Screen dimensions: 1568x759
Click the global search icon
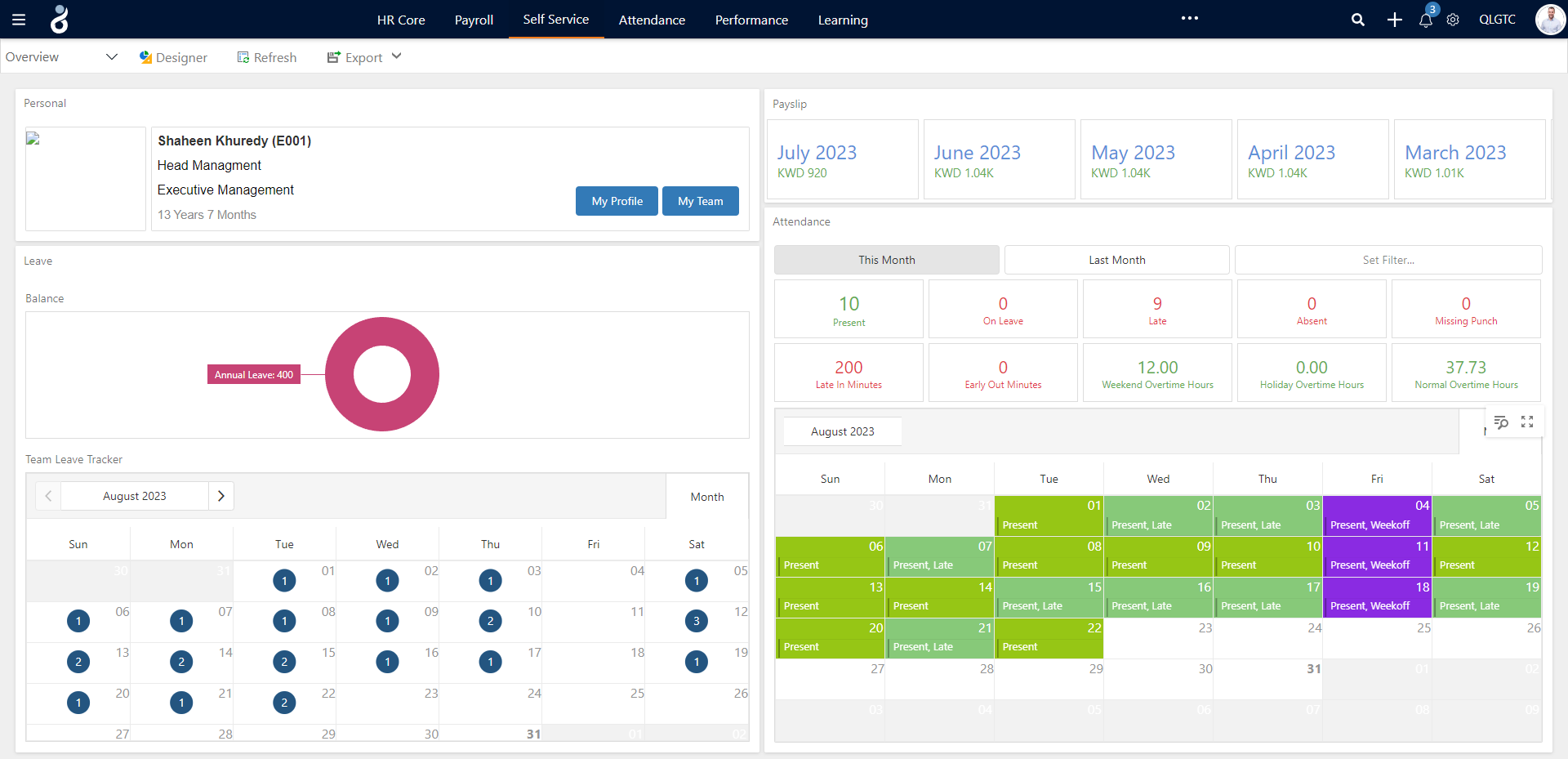(x=1358, y=20)
